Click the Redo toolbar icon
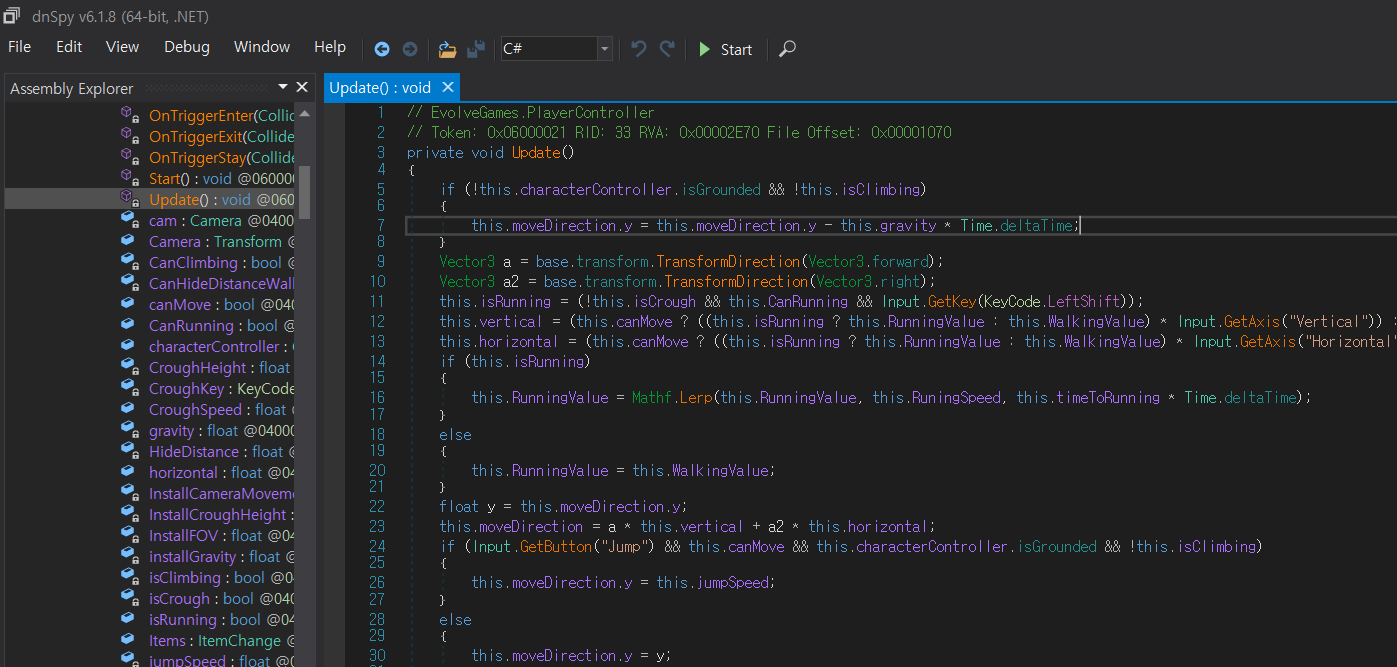 [x=667, y=49]
